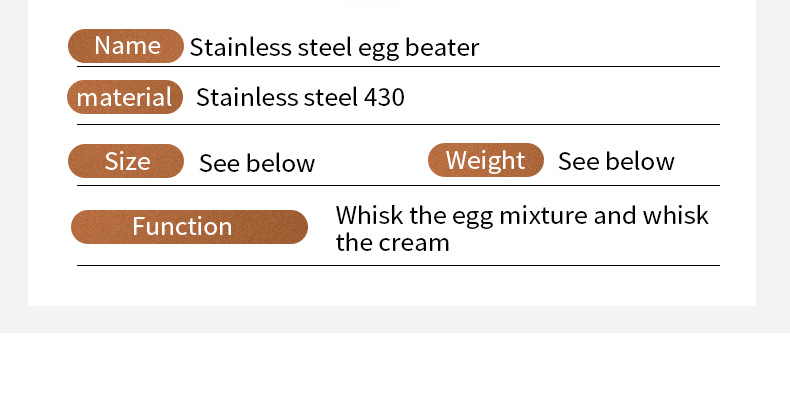Click the brown Name label badge
The height and width of the screenshot is (405, 790).
126,46
